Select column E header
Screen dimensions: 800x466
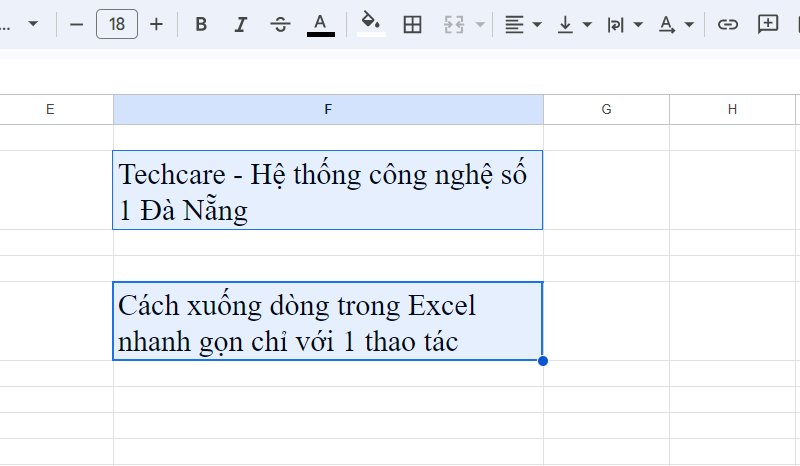coord(50,109)
